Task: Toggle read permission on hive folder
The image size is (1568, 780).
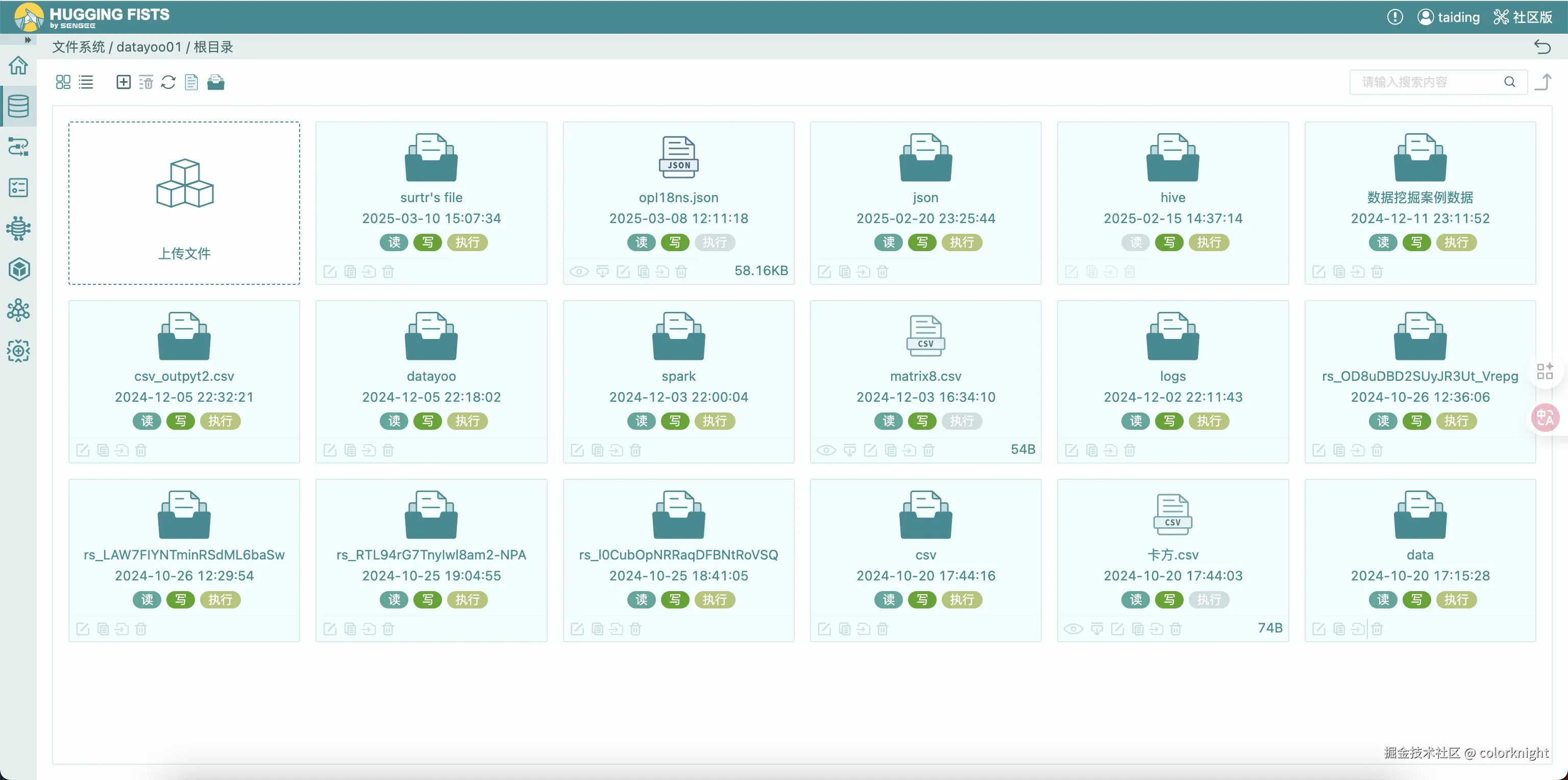Action: point(1136,242)
